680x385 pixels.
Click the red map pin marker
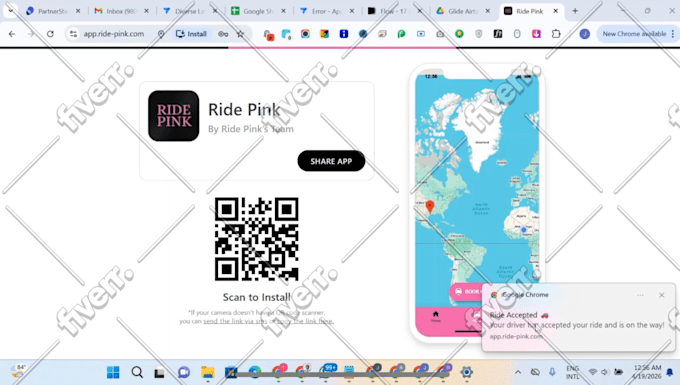[430, 207]
